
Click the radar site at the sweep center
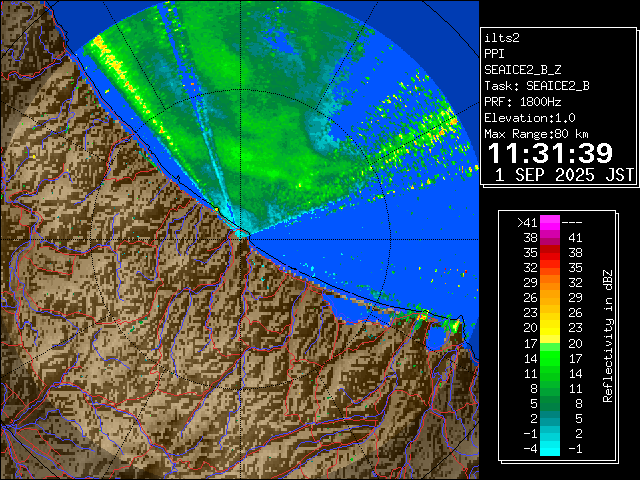[x=244, y=233]
